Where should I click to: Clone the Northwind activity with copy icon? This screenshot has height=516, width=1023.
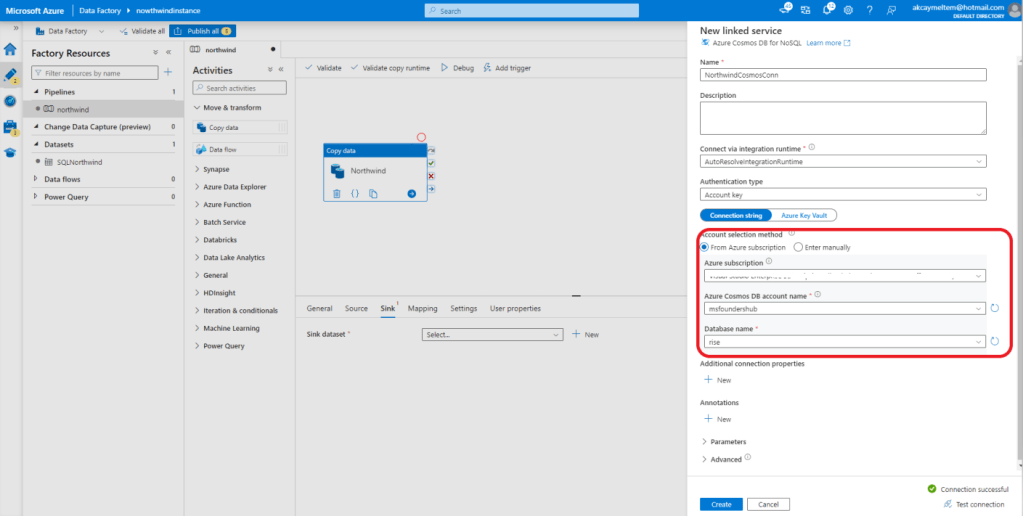click(373, 193)
